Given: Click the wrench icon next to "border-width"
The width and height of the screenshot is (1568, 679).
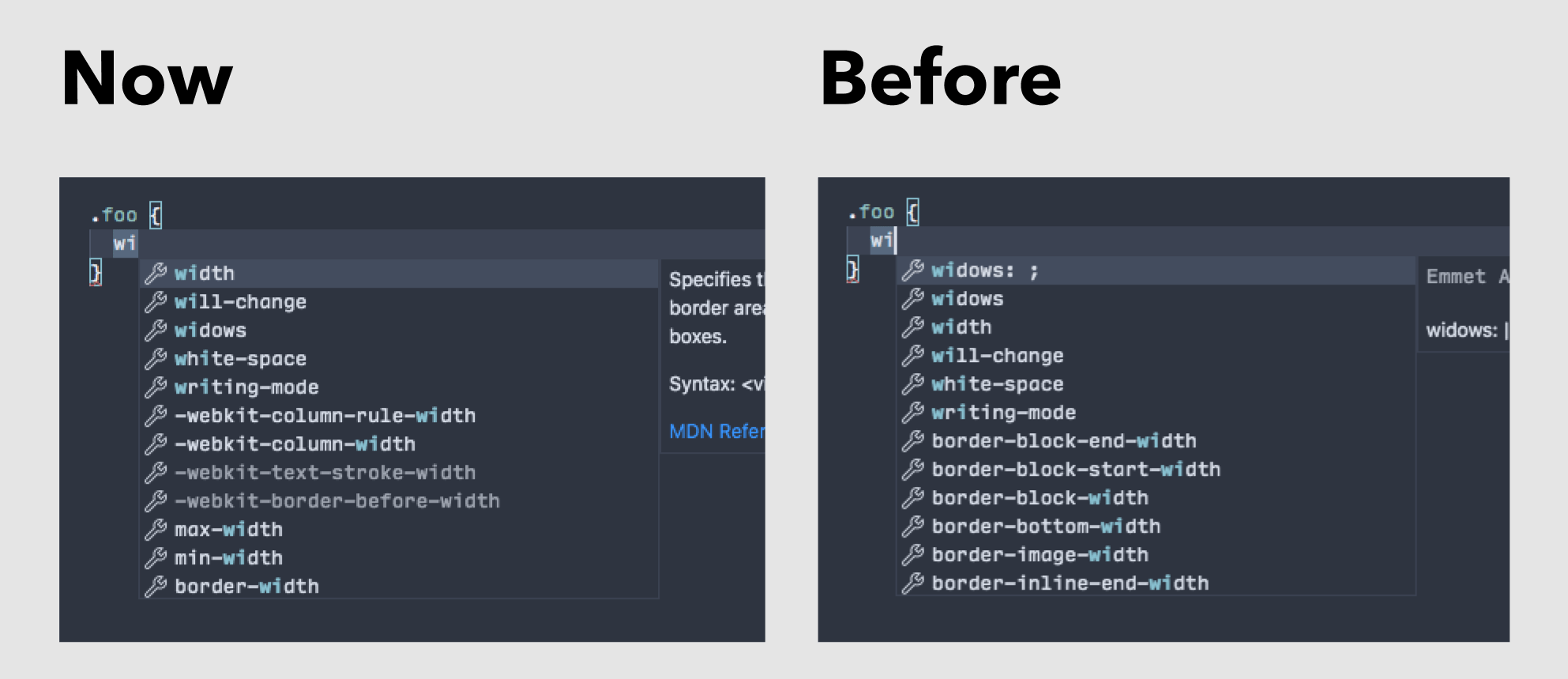Looking at the screenshot, I should [x=155, y=586].
